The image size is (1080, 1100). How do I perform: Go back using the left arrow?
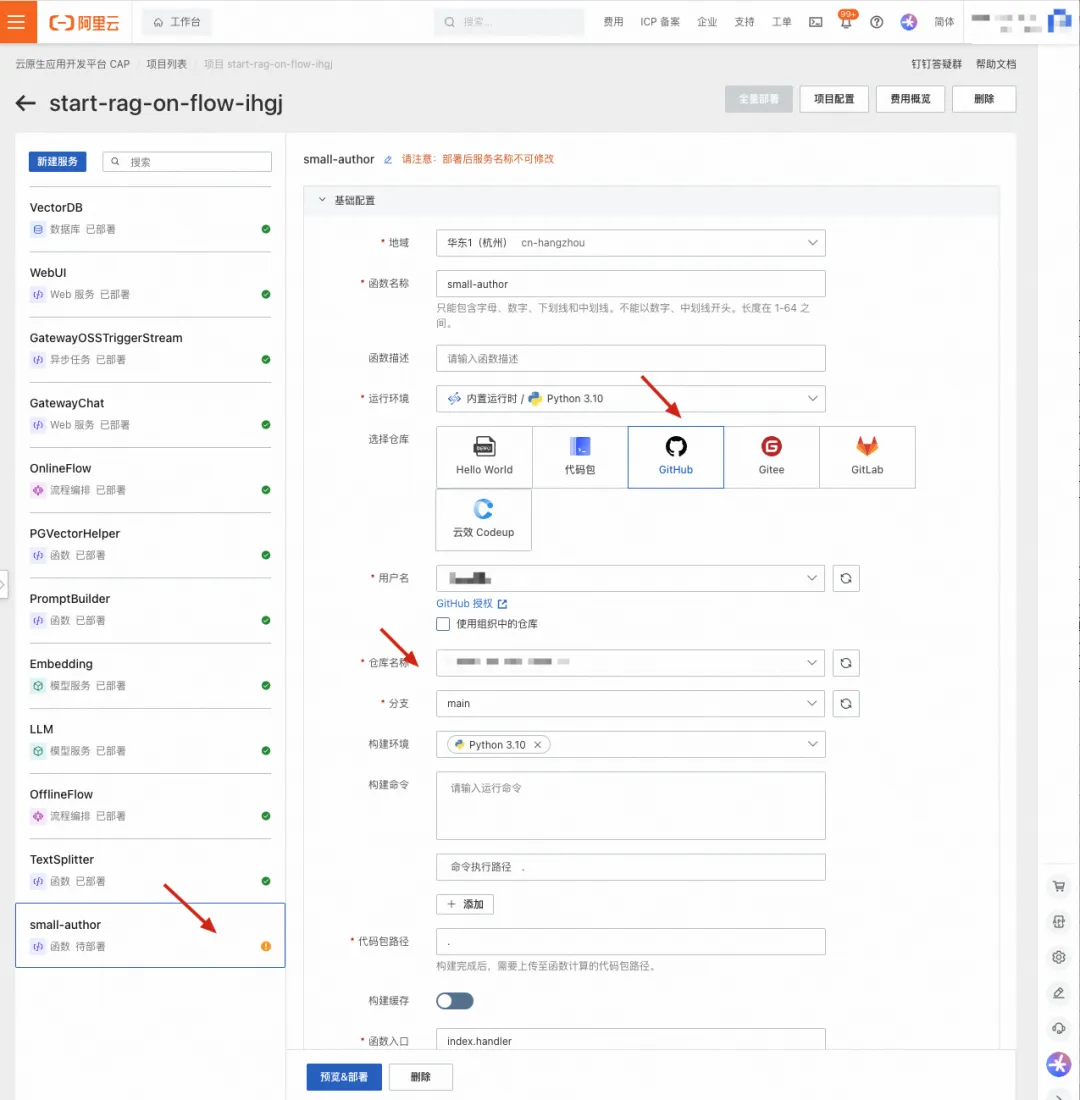tap(26, 103)
